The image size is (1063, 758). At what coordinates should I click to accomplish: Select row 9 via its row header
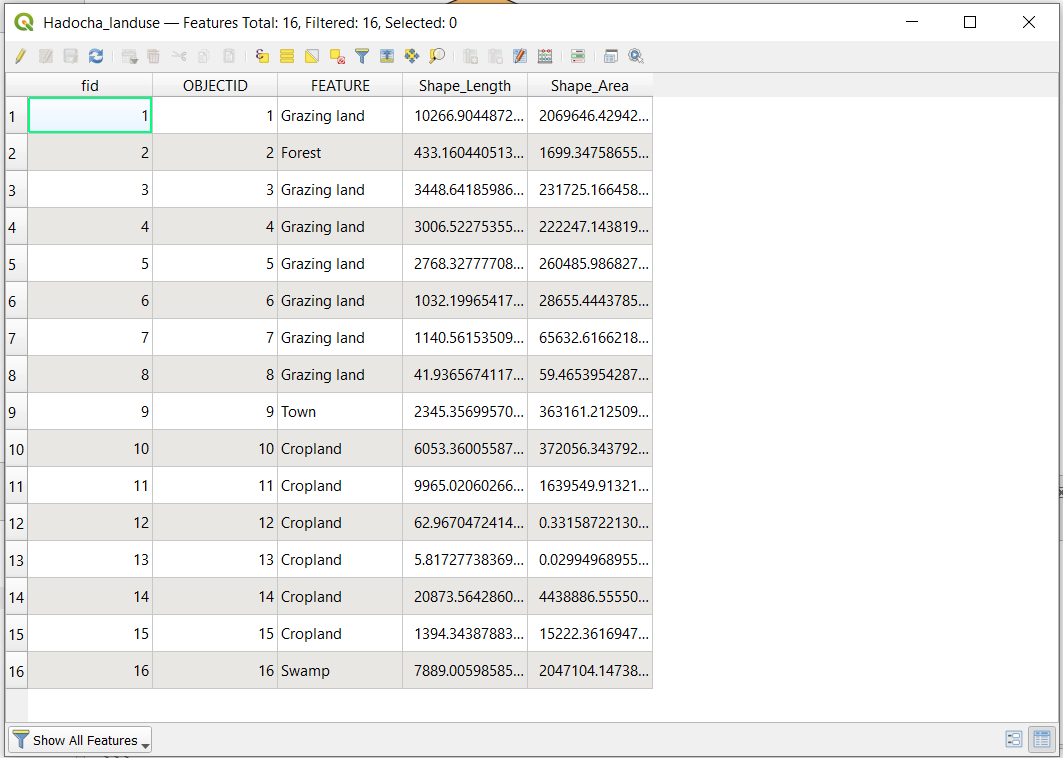[x=16, y=412]
